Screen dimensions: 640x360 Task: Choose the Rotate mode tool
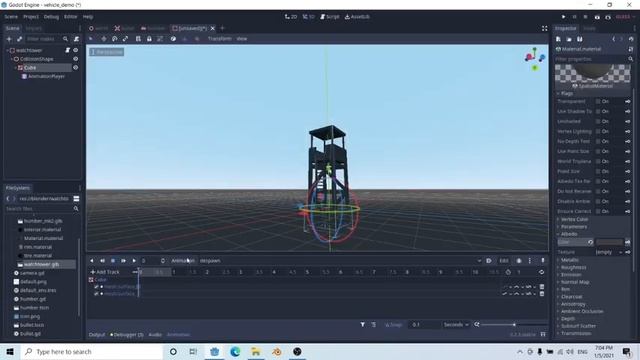(x=115, y=39)
